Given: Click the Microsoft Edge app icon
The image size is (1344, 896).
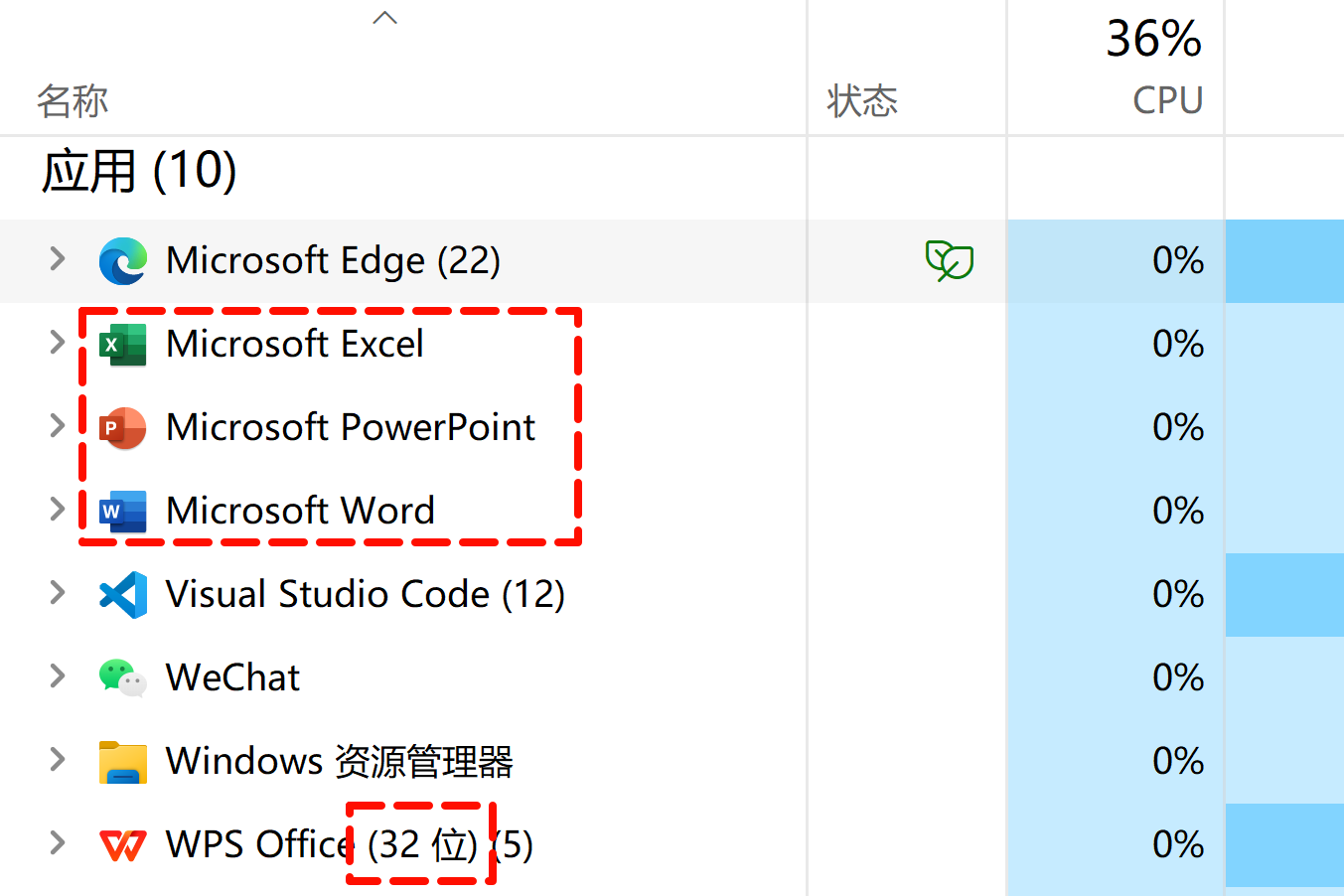Looking at the screenshot, I should [x=123, y=261].
